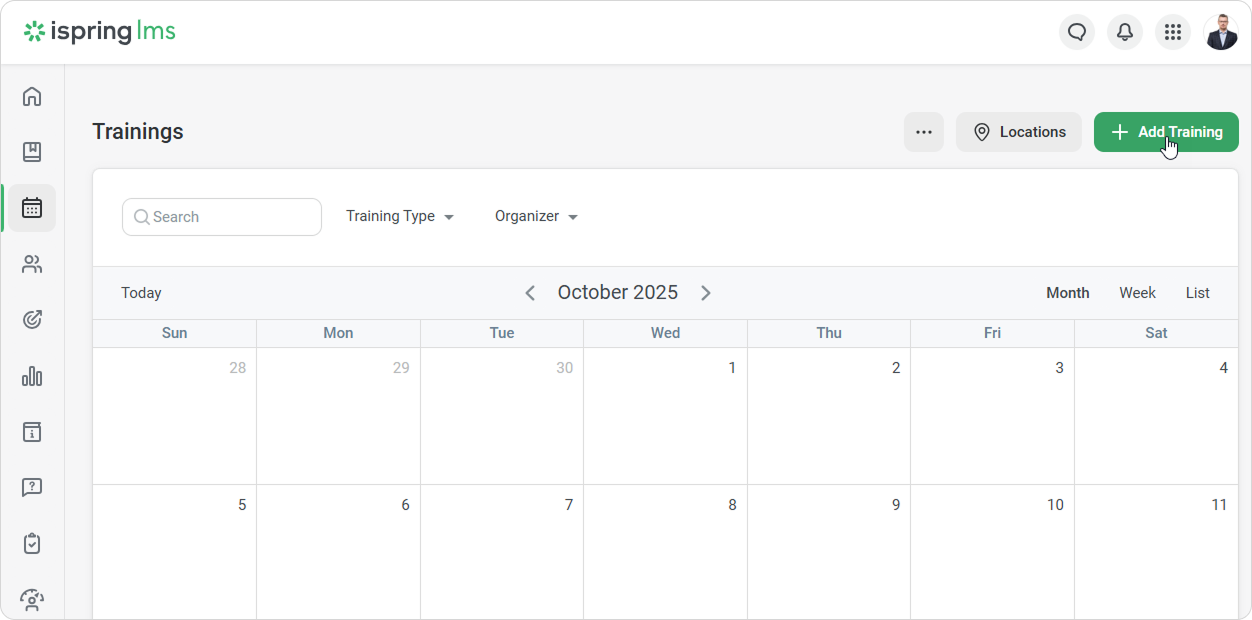
Task: Open the apps grid launcher icon
Action: pyautogui.click(x=1173, y=32)
